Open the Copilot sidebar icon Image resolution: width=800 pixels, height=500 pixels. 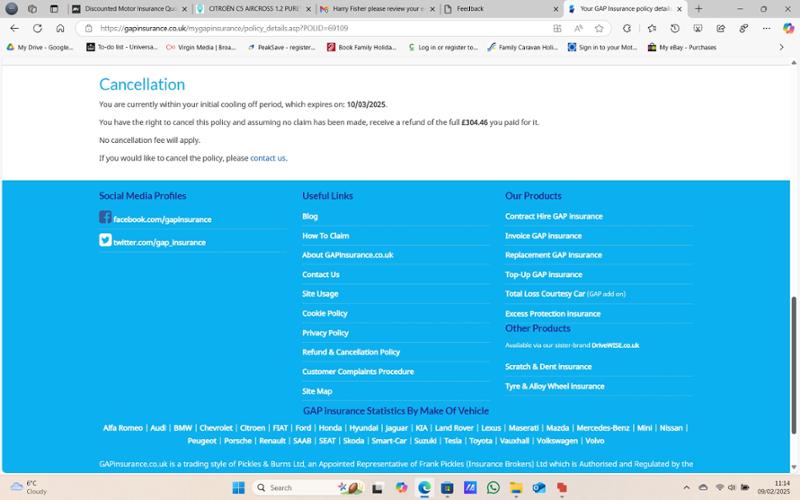pyautogui.click(x=788, y=29)
